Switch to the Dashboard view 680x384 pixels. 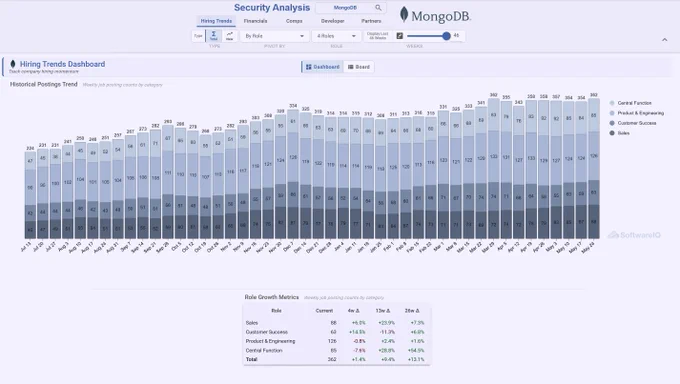[322, 67]
